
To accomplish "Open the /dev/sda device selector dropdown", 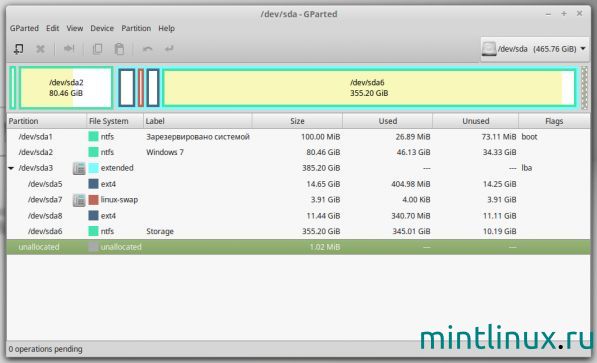I will coord(535,49).
